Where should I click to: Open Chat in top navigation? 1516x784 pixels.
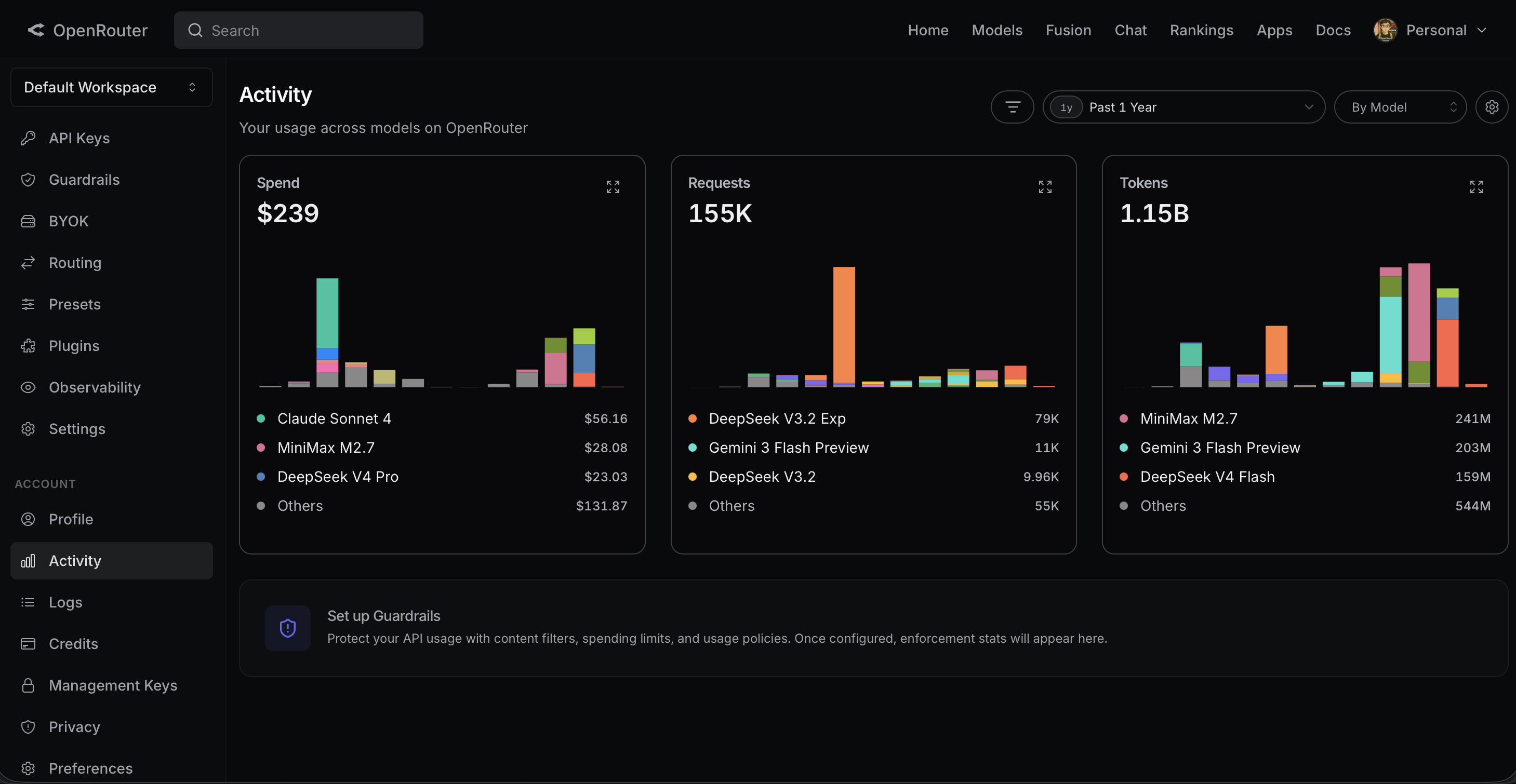[1131, 30]
